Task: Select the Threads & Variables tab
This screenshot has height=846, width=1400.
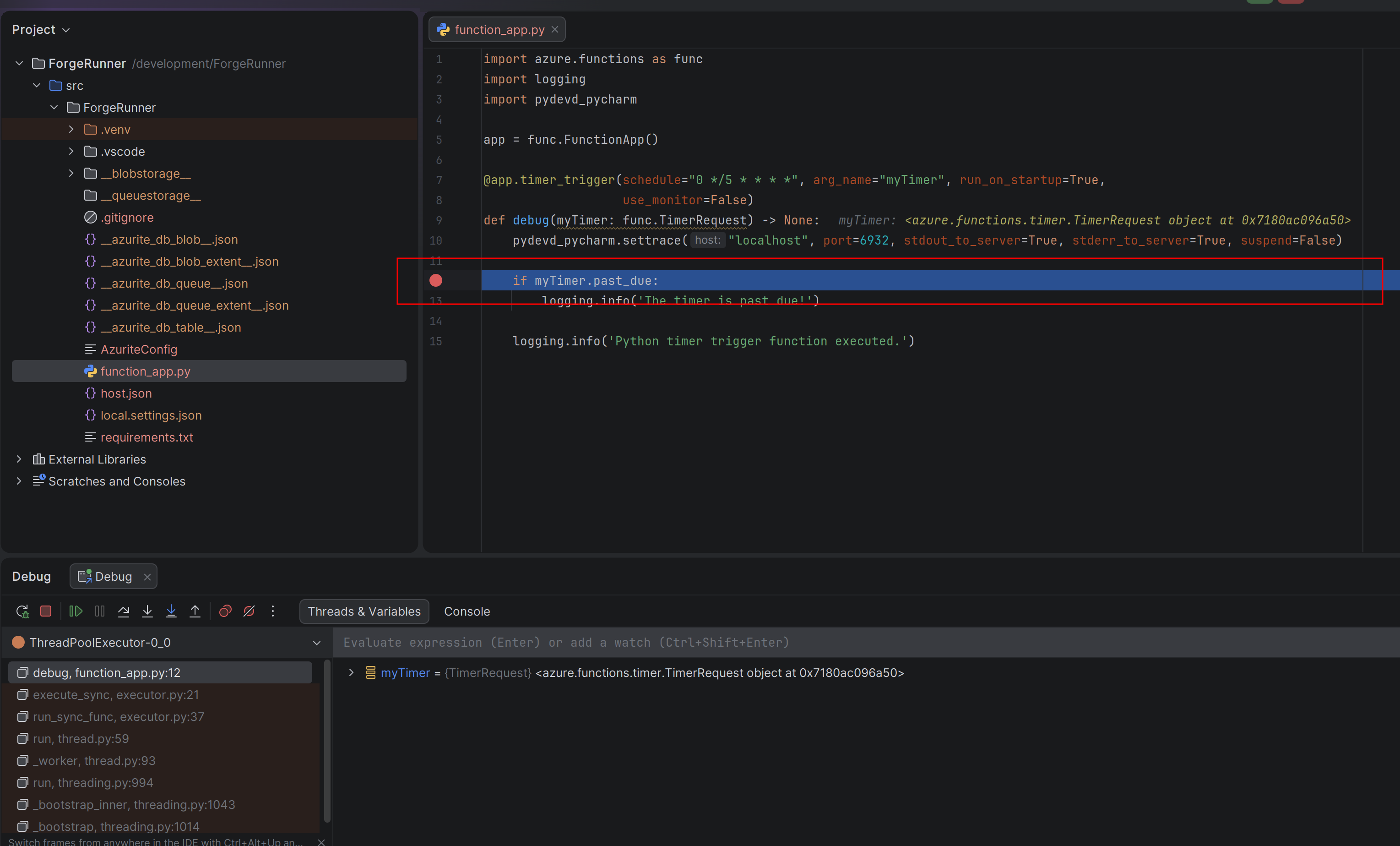Action: [364, 611]
